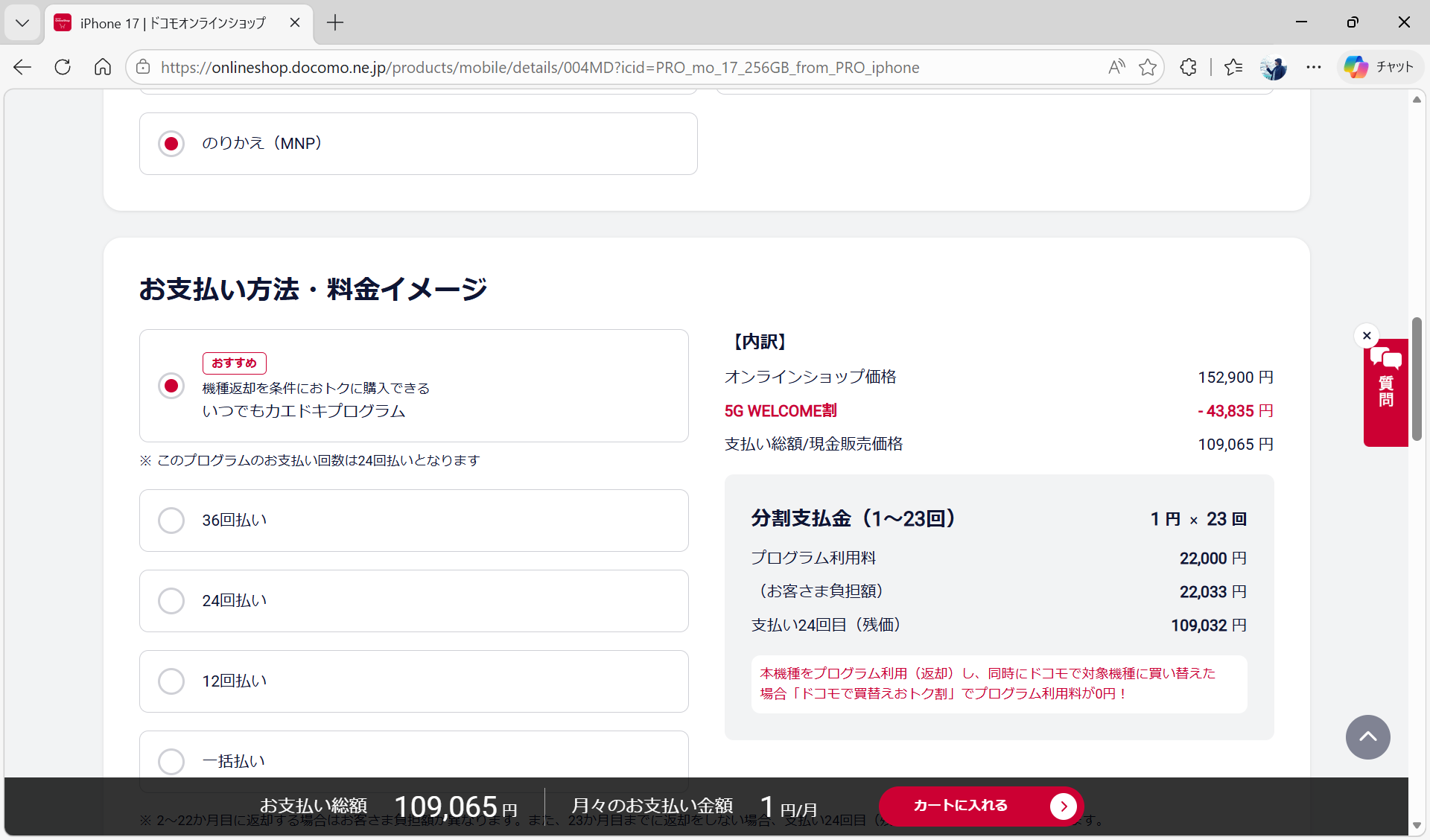Open the browser home page
This screenshot has height=840, width=1430.
click(x=102, y=67)
